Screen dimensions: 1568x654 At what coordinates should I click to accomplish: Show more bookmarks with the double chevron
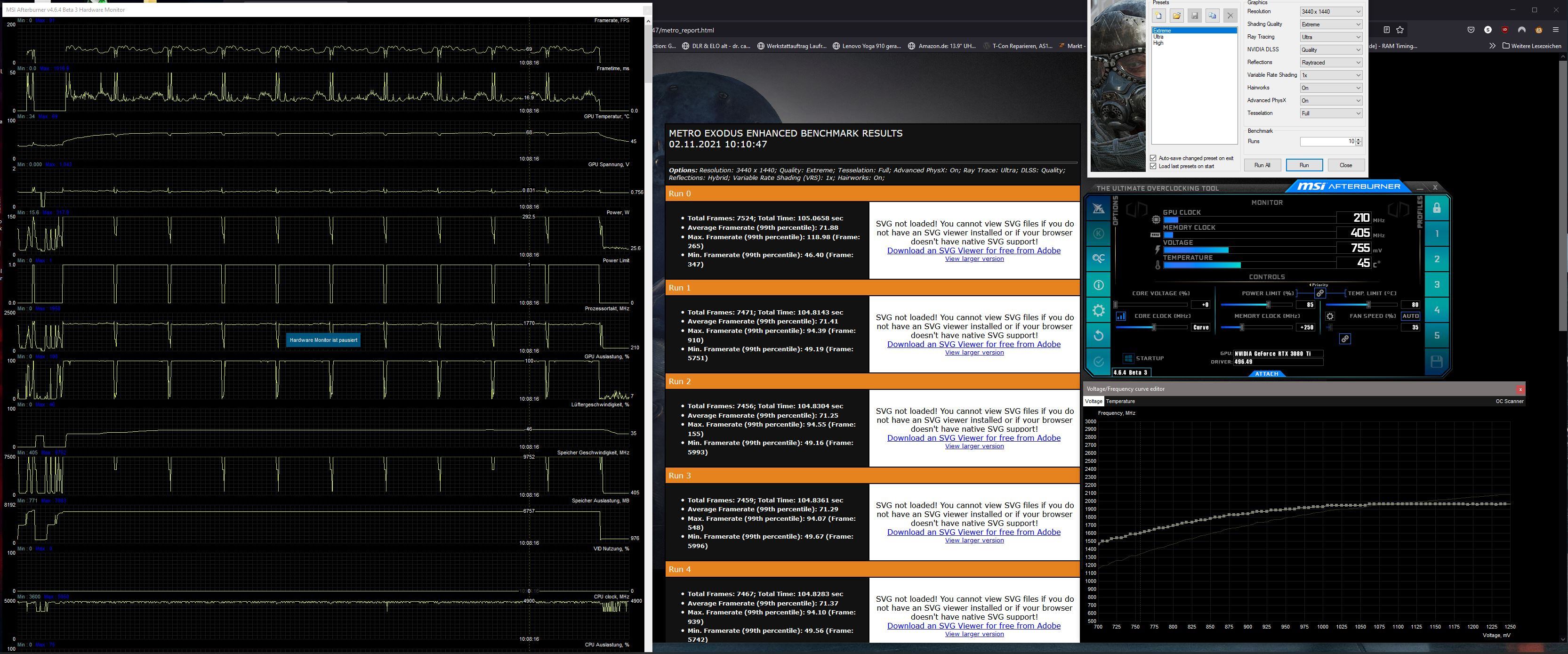(1492, 46)
